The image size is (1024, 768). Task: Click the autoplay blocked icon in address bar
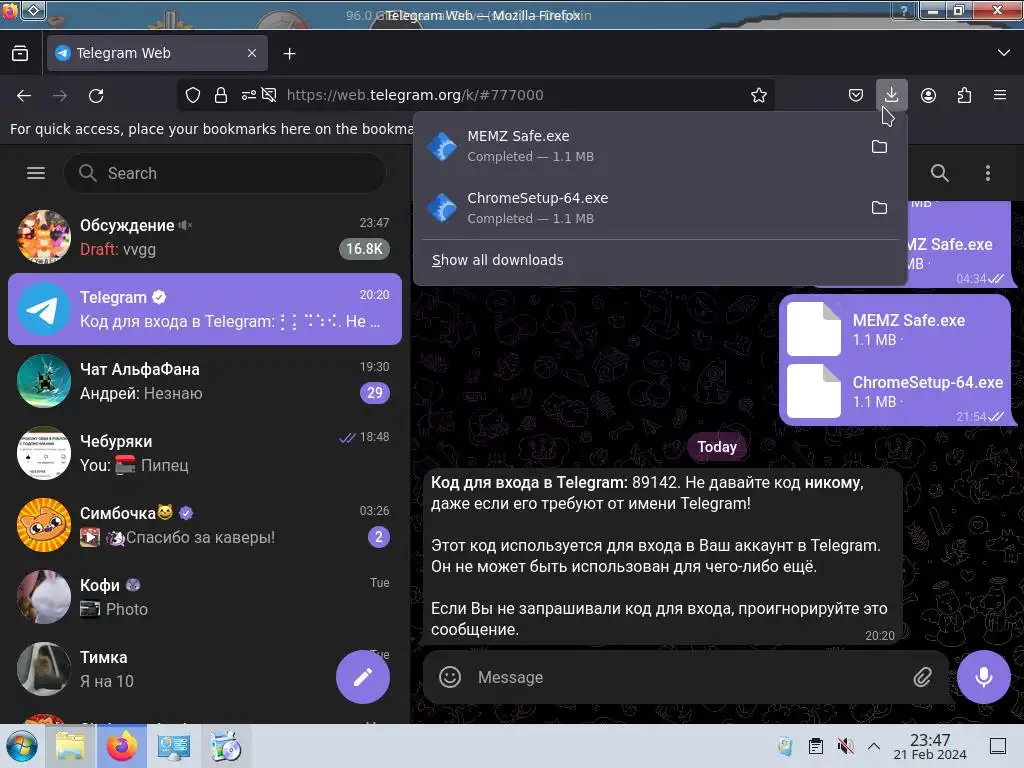[269, 95]
